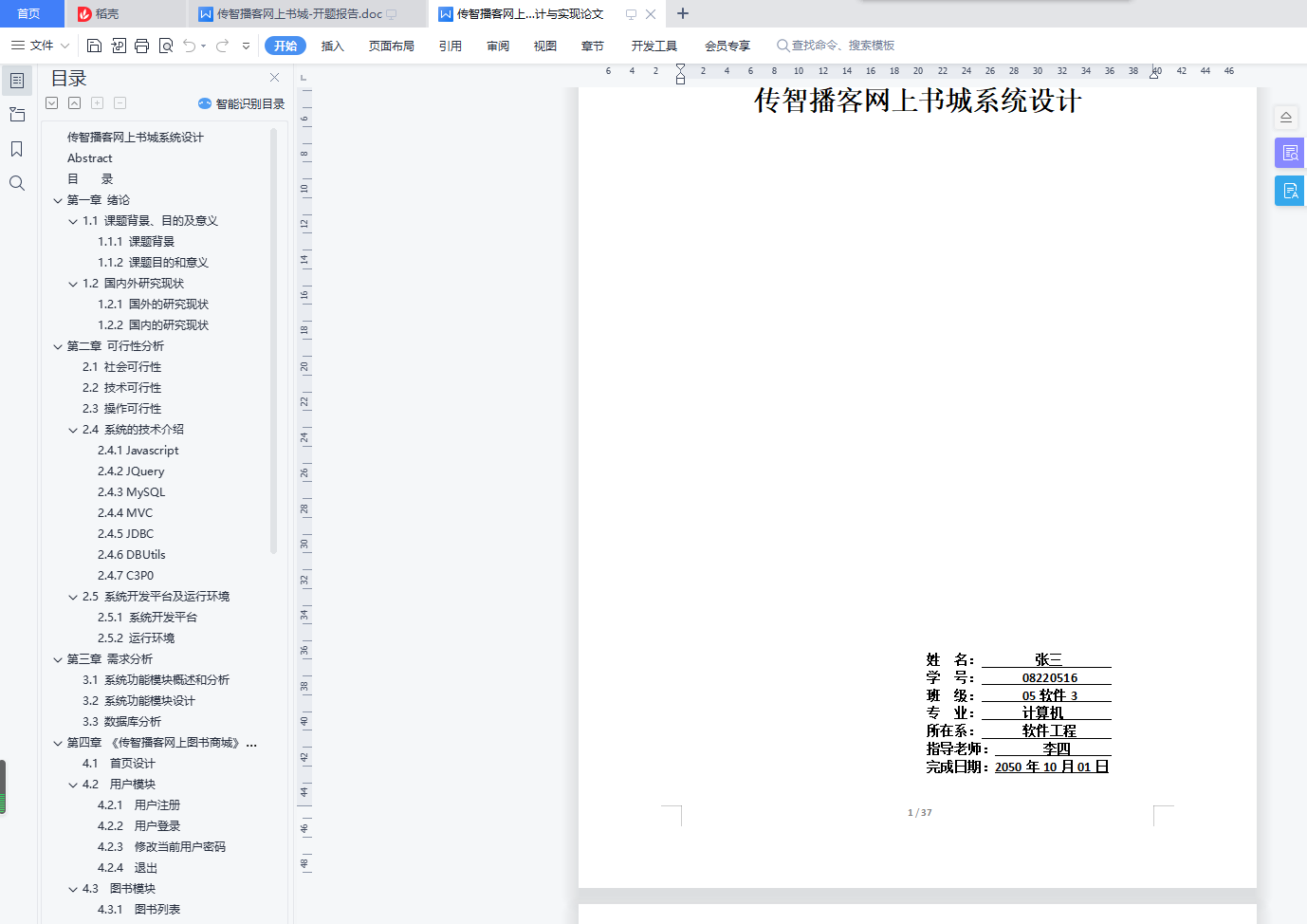Collapse section 2.4 系统的技术介绍

(73, 430)
